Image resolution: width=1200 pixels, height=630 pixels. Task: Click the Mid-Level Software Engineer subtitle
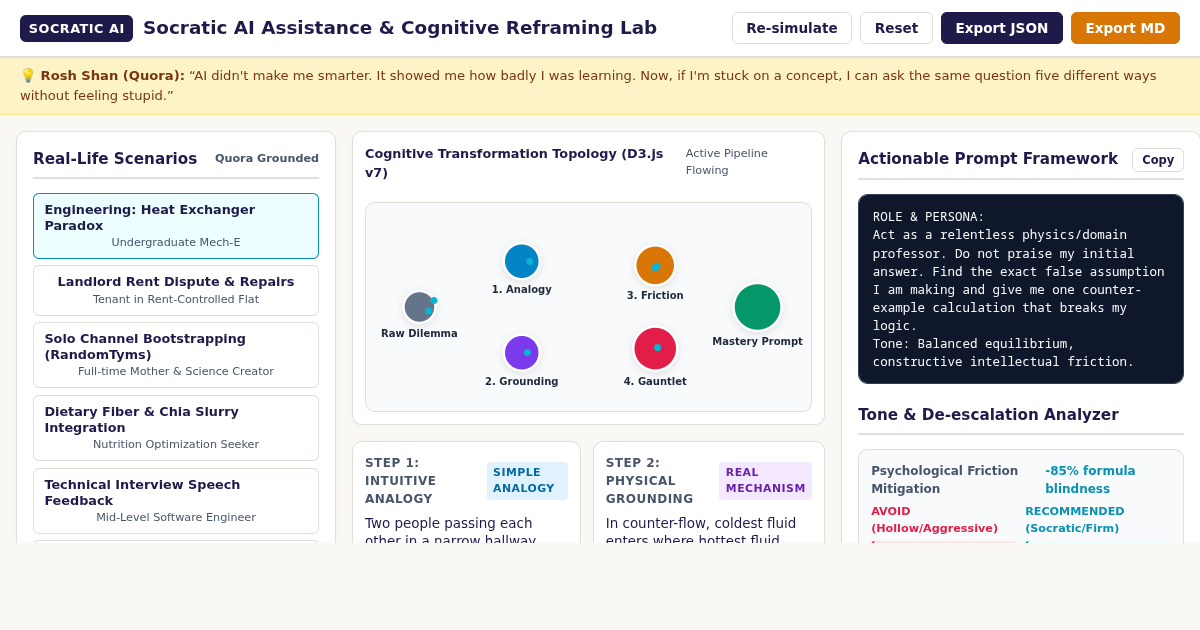[176, 518]
